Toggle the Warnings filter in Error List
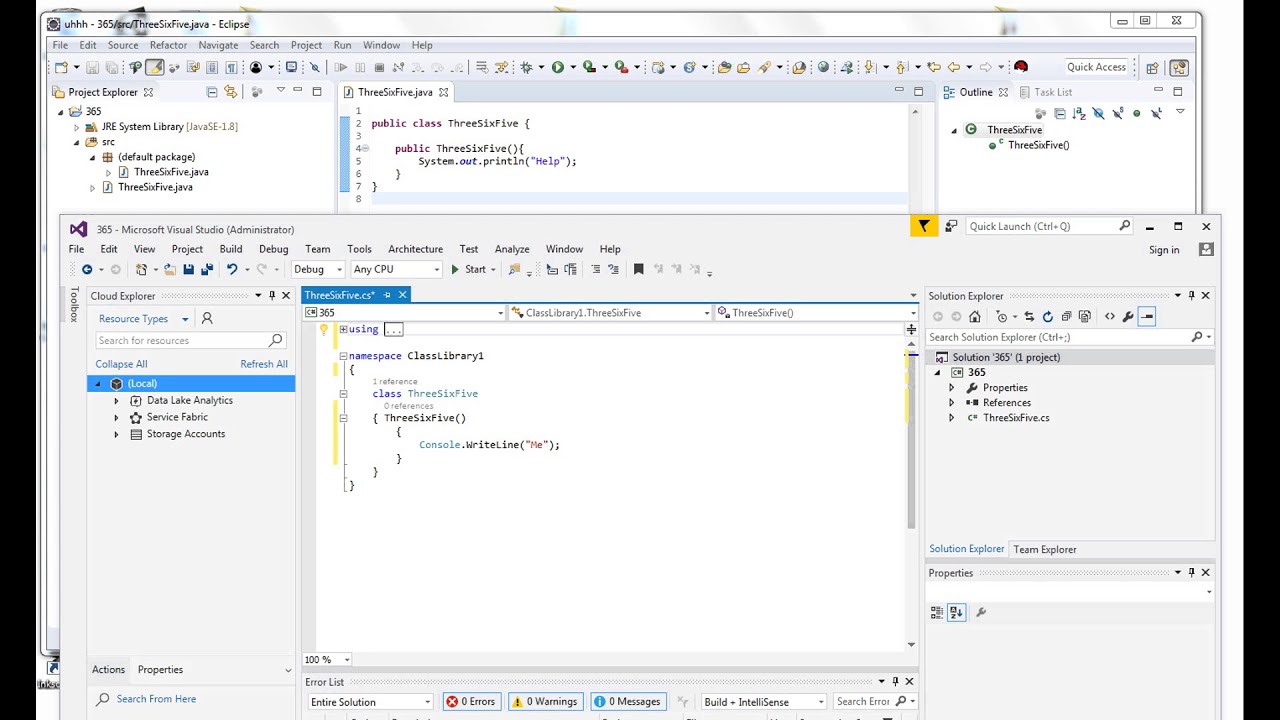Screen dimensions: 1280x720 [x=545, y=702]
